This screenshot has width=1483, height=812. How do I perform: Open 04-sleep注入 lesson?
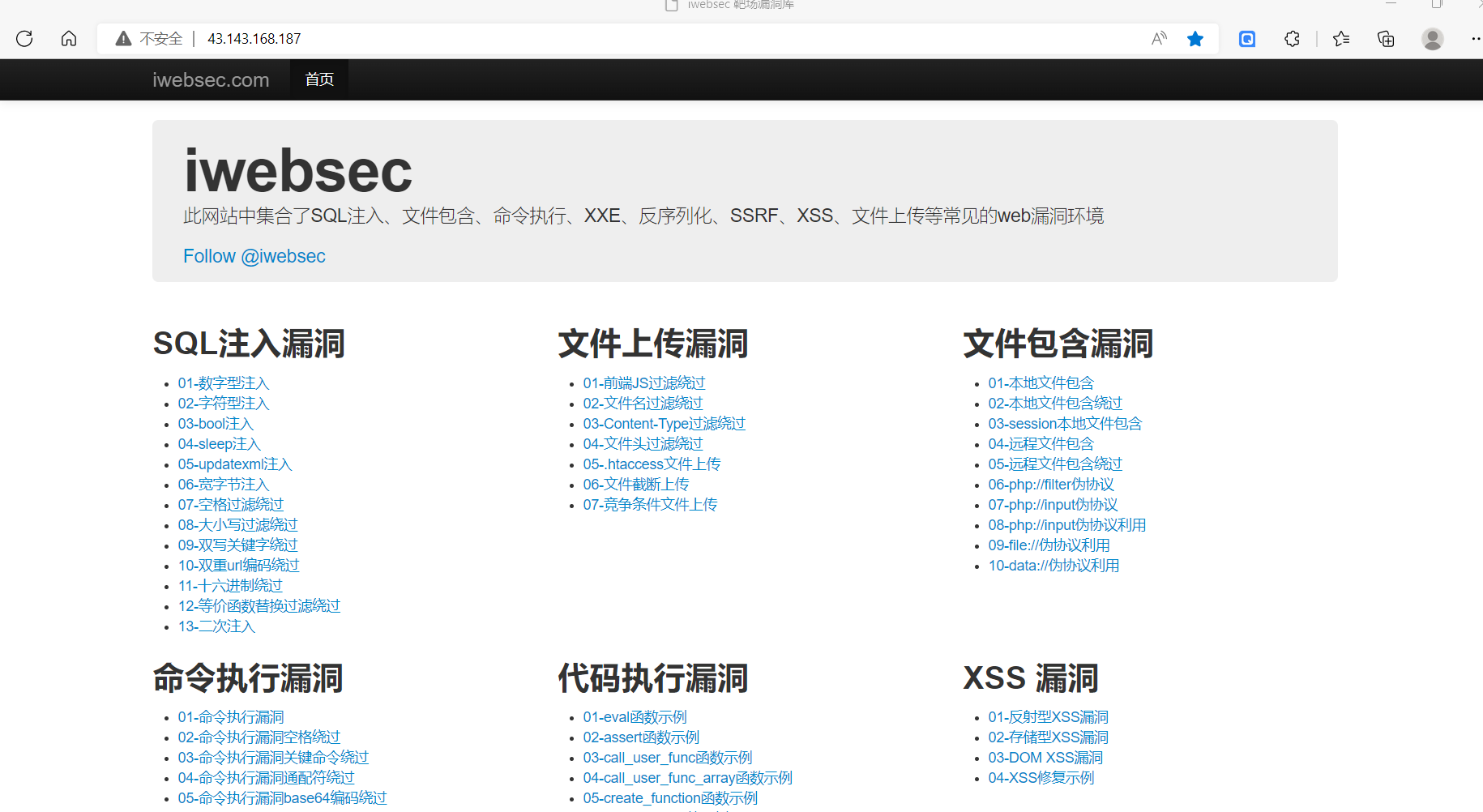click(x=220, y=444)
